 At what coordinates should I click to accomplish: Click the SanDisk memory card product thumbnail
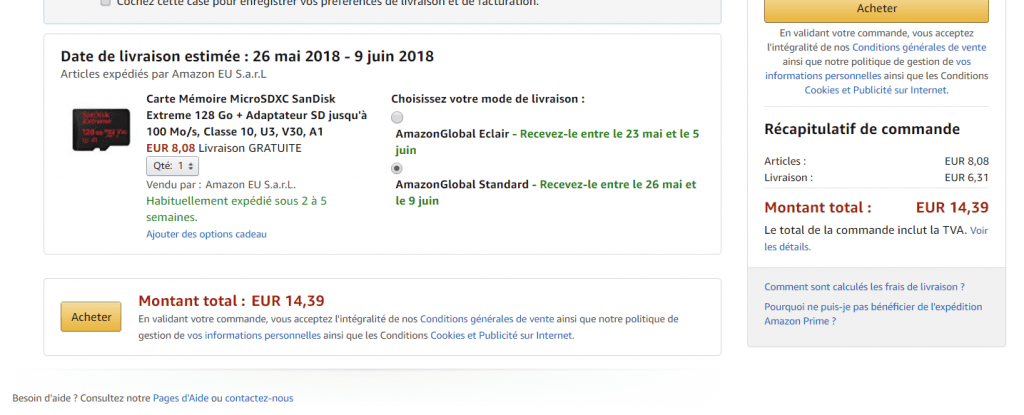click(x=99, y=129)
